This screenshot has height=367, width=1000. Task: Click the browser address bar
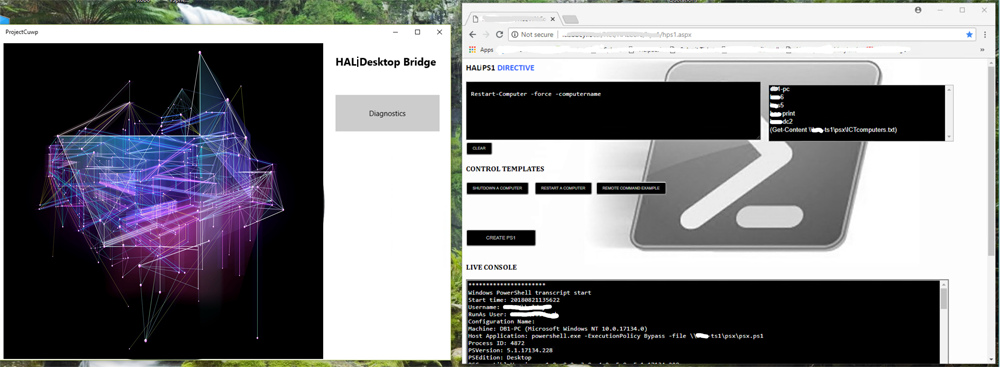tap(743, 34)
